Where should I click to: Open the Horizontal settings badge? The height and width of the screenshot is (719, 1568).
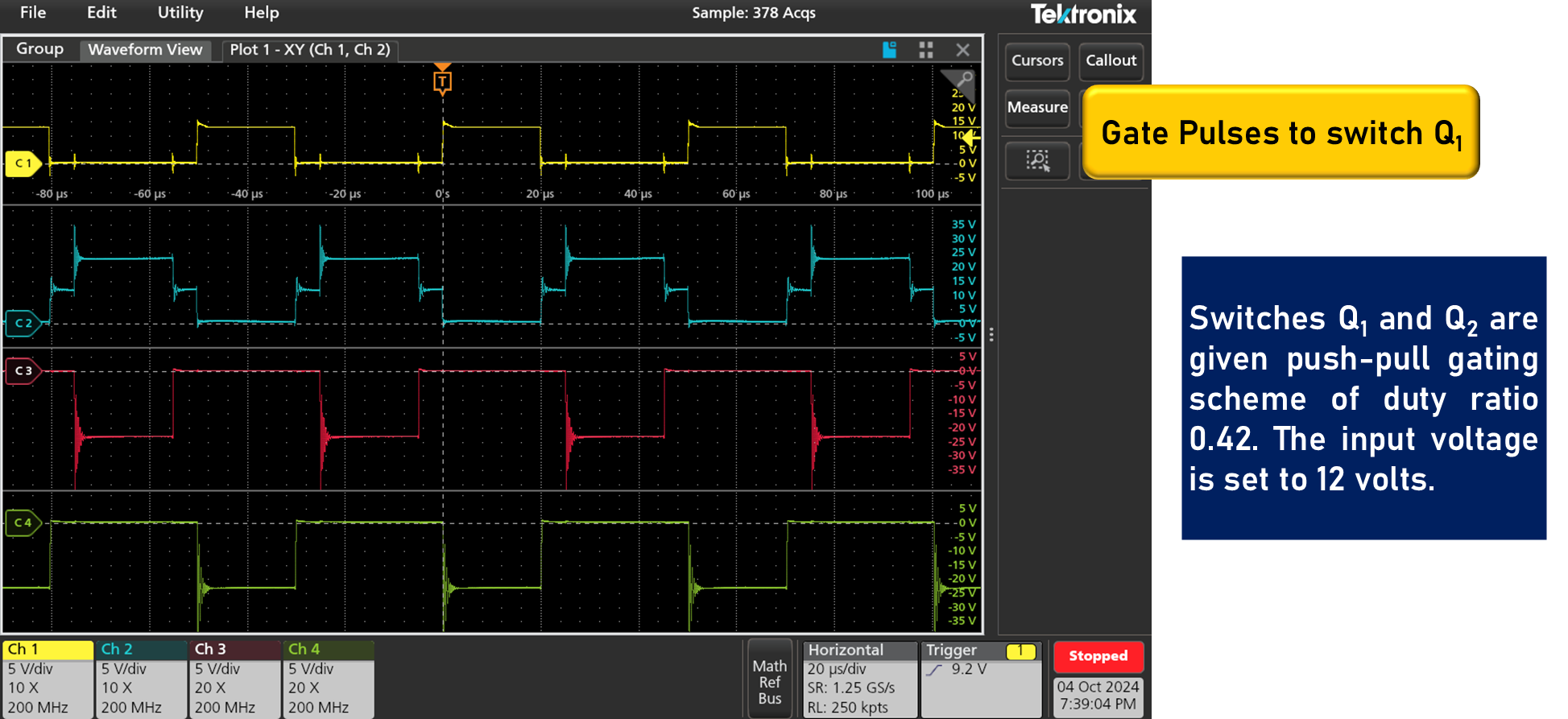(859, 678)
